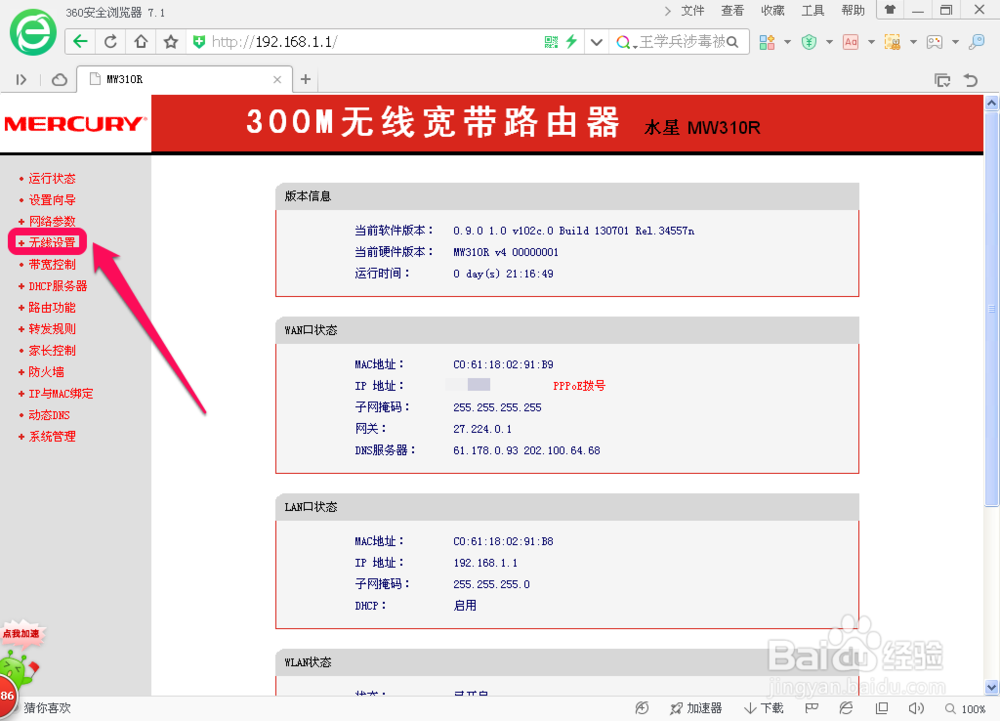Expand 系统管理 menu item
Screen dimensions: 1000x721
[x=52, y=437]
